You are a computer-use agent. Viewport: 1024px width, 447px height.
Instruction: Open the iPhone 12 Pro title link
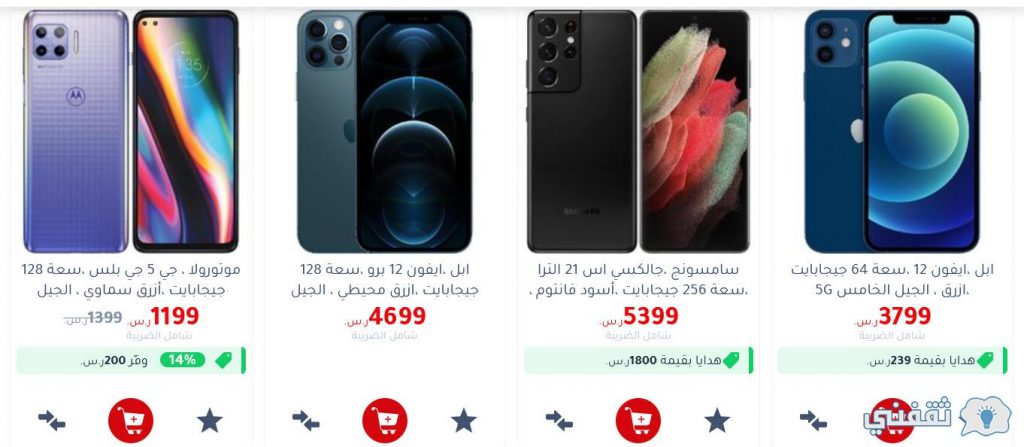385,279
